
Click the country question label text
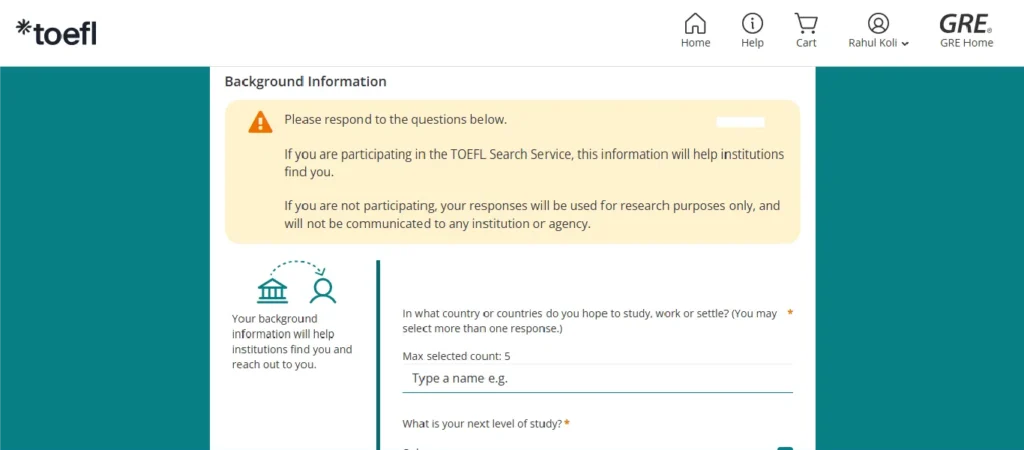(590, 320)
